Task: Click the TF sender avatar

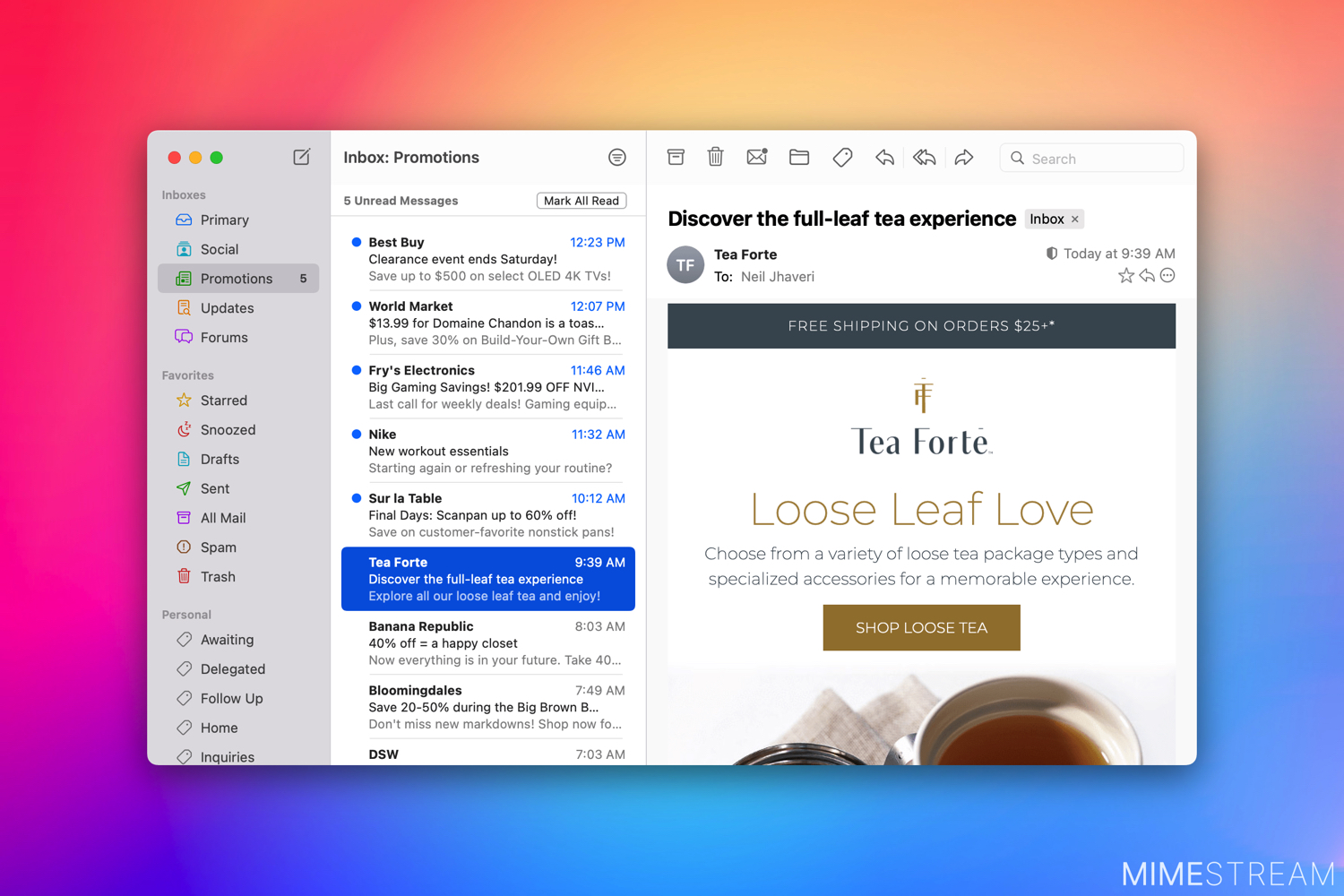Action: coord(685,264)
